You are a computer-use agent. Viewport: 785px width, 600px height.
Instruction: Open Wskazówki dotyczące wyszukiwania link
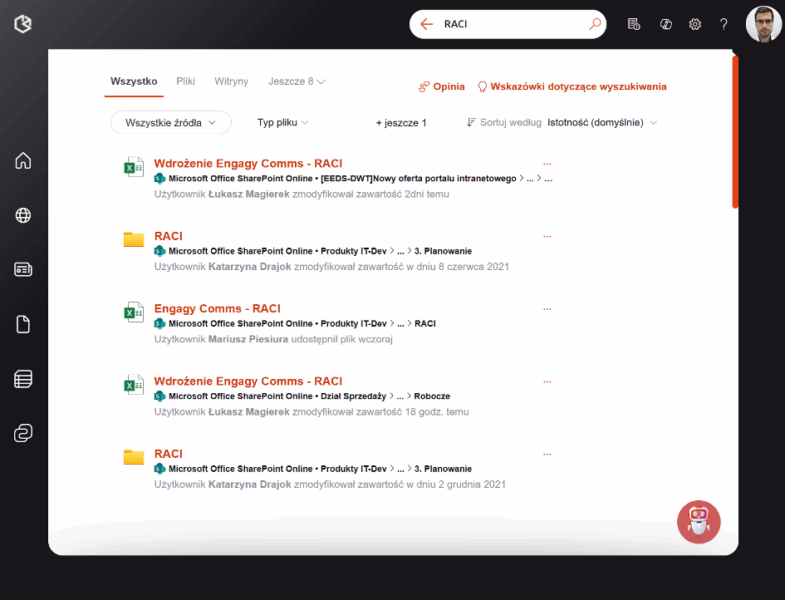(572, 87)
